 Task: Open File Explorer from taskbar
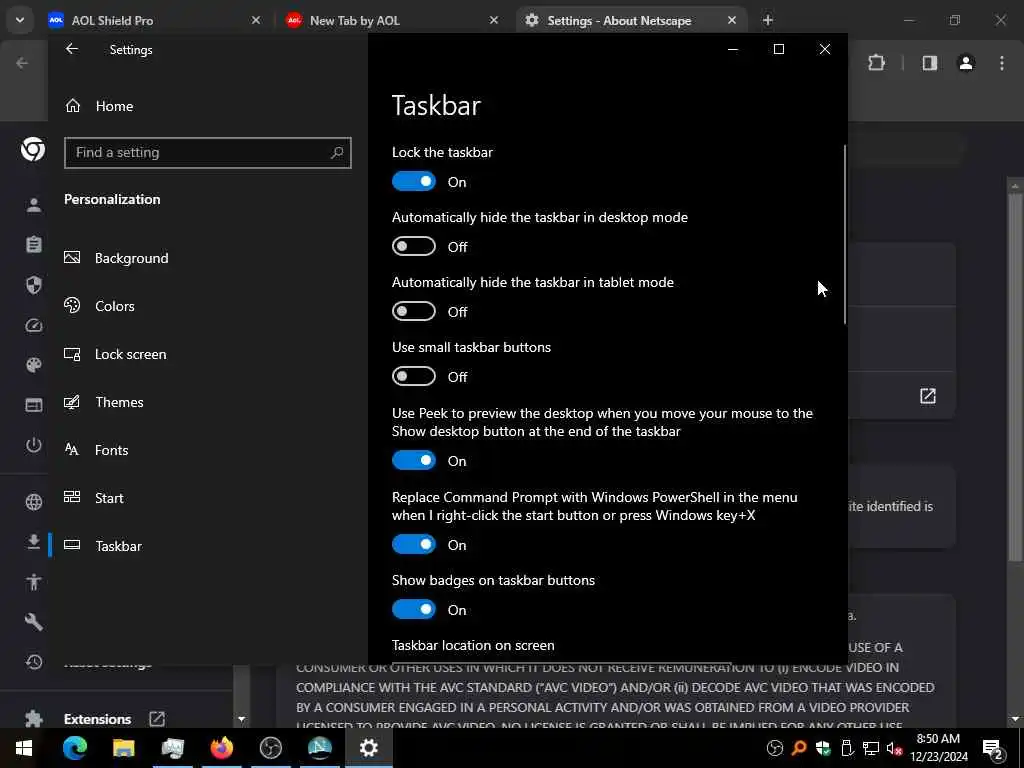123,748
